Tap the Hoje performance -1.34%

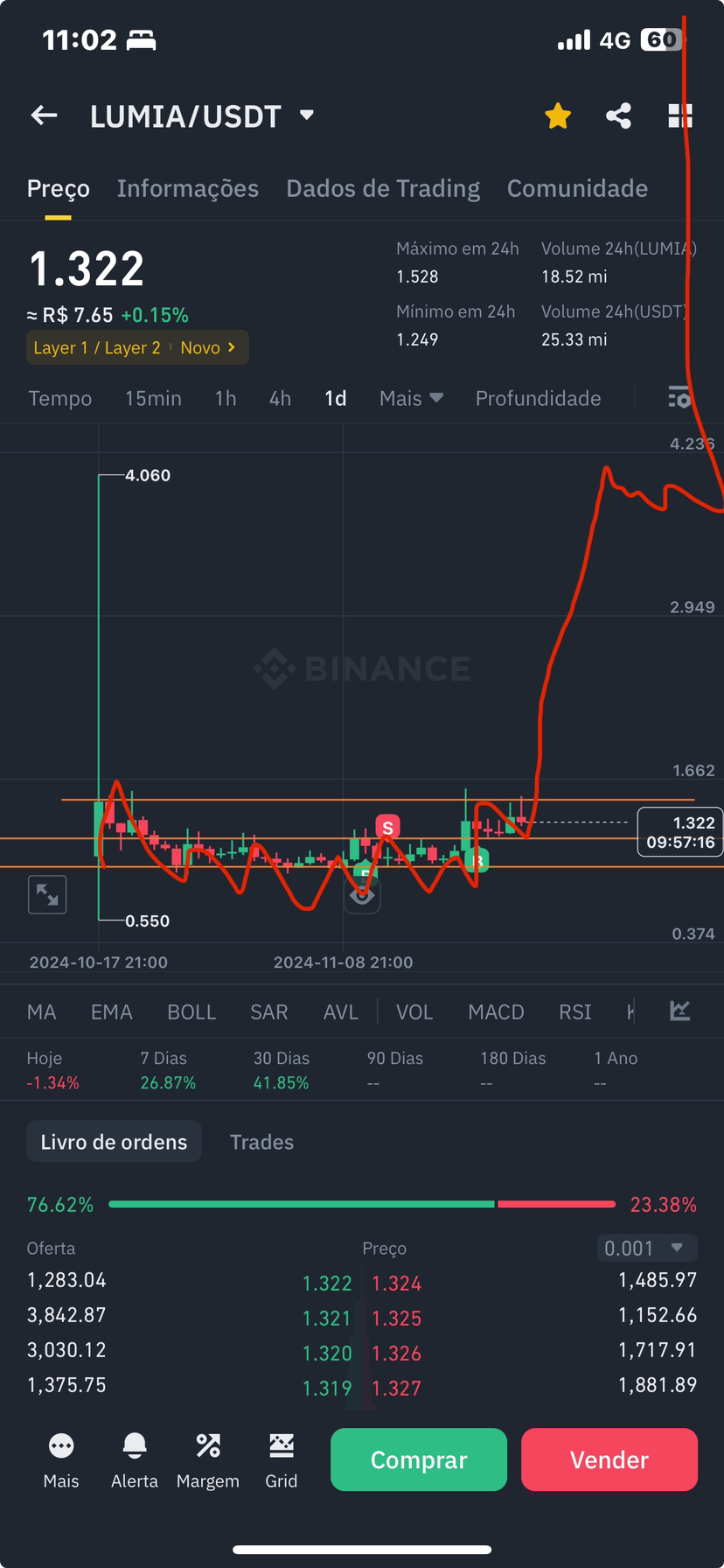pyautogui.click(x=52, y=1083)
